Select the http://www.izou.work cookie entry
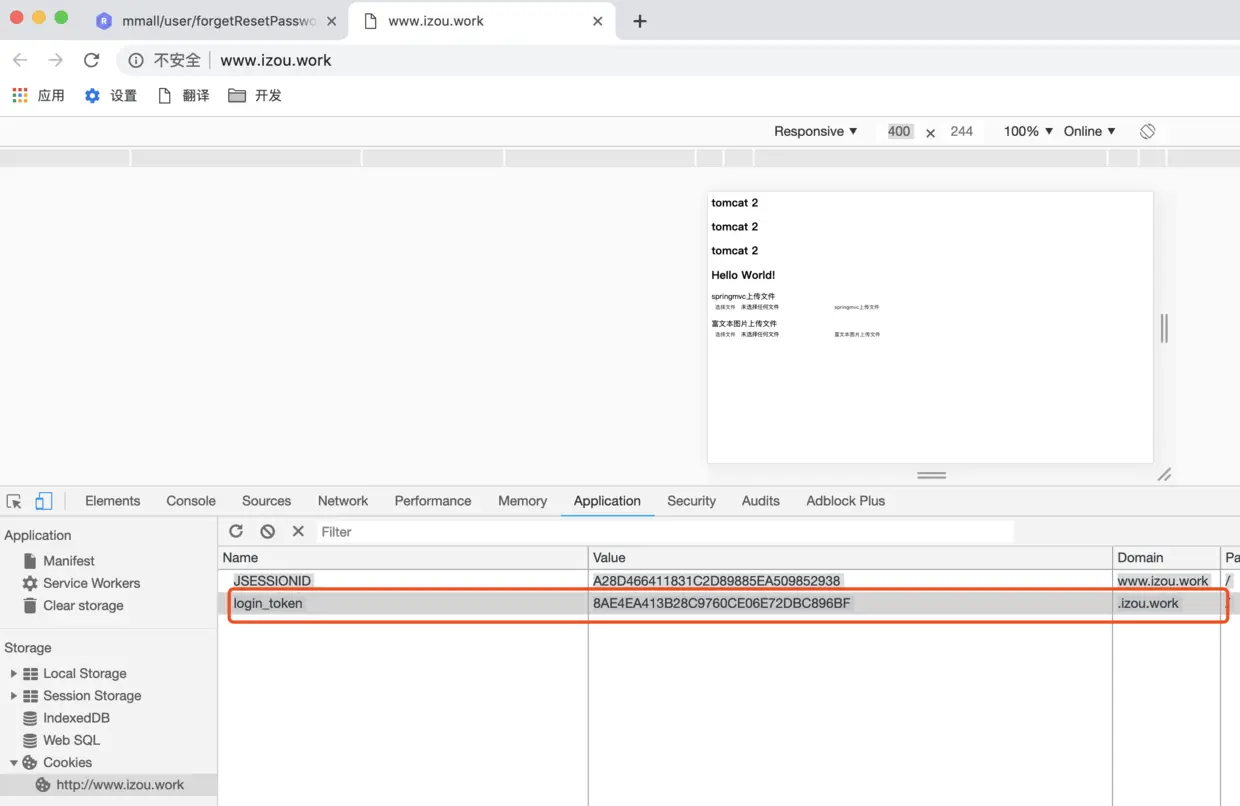 120,785
